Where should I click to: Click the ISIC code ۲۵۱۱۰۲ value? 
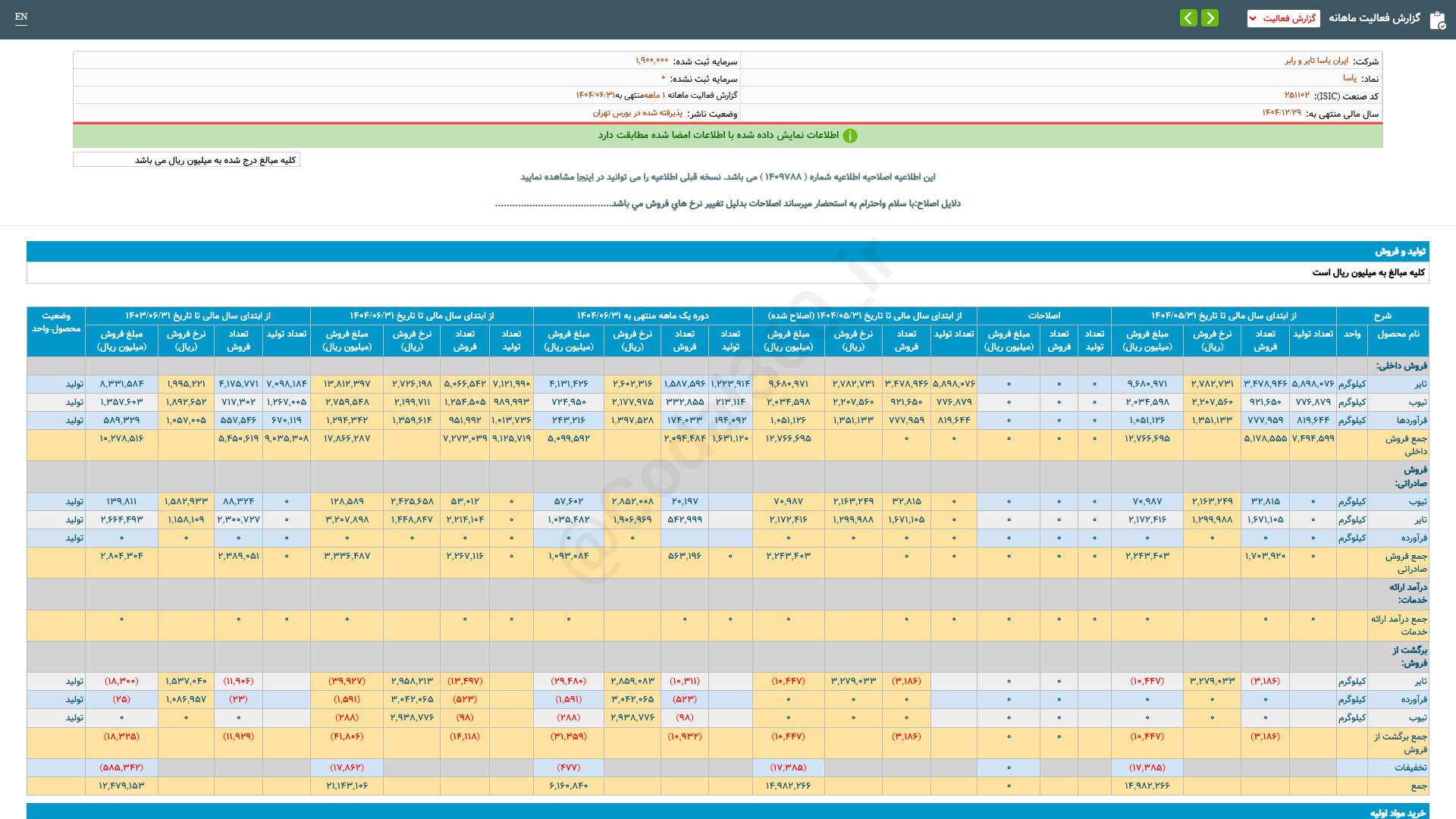(1297, 96)
